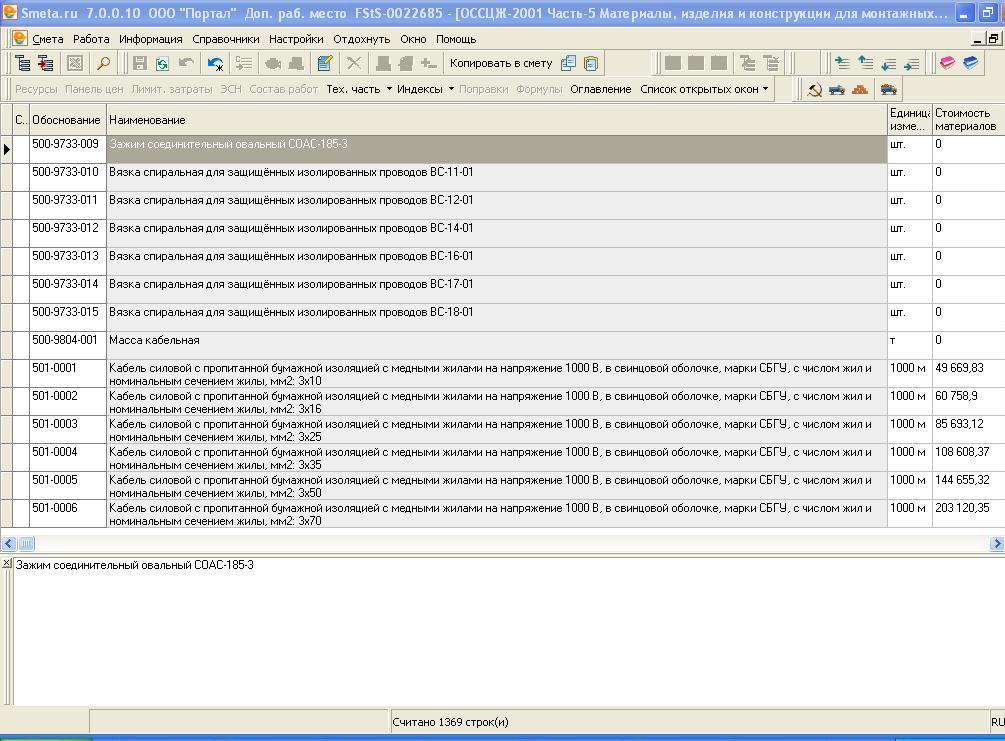The width and height of the screenshot is (1005, 741).
Task: Click the horizontal scrollbar right arrow
Action: pyautogui.click(x=997, y=544)
